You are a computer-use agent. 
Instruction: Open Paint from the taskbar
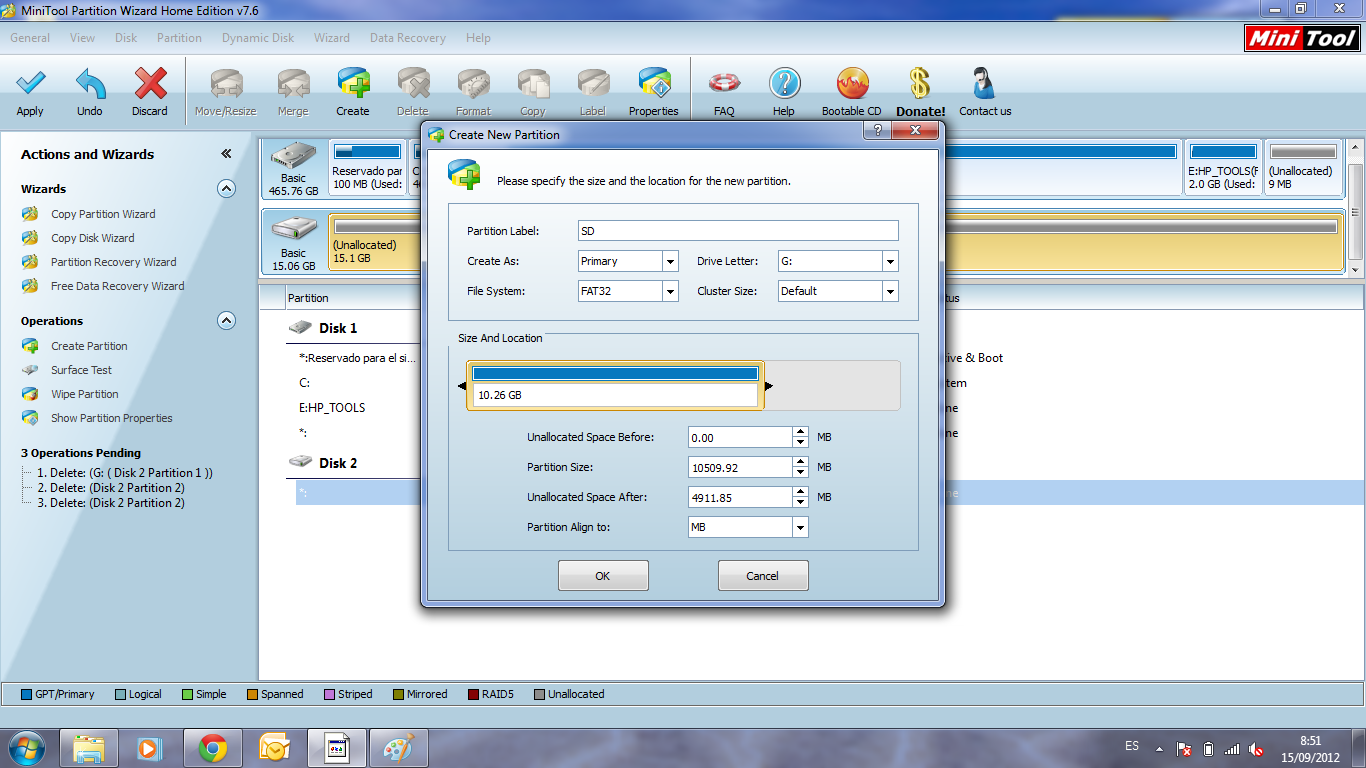[399, 748]
